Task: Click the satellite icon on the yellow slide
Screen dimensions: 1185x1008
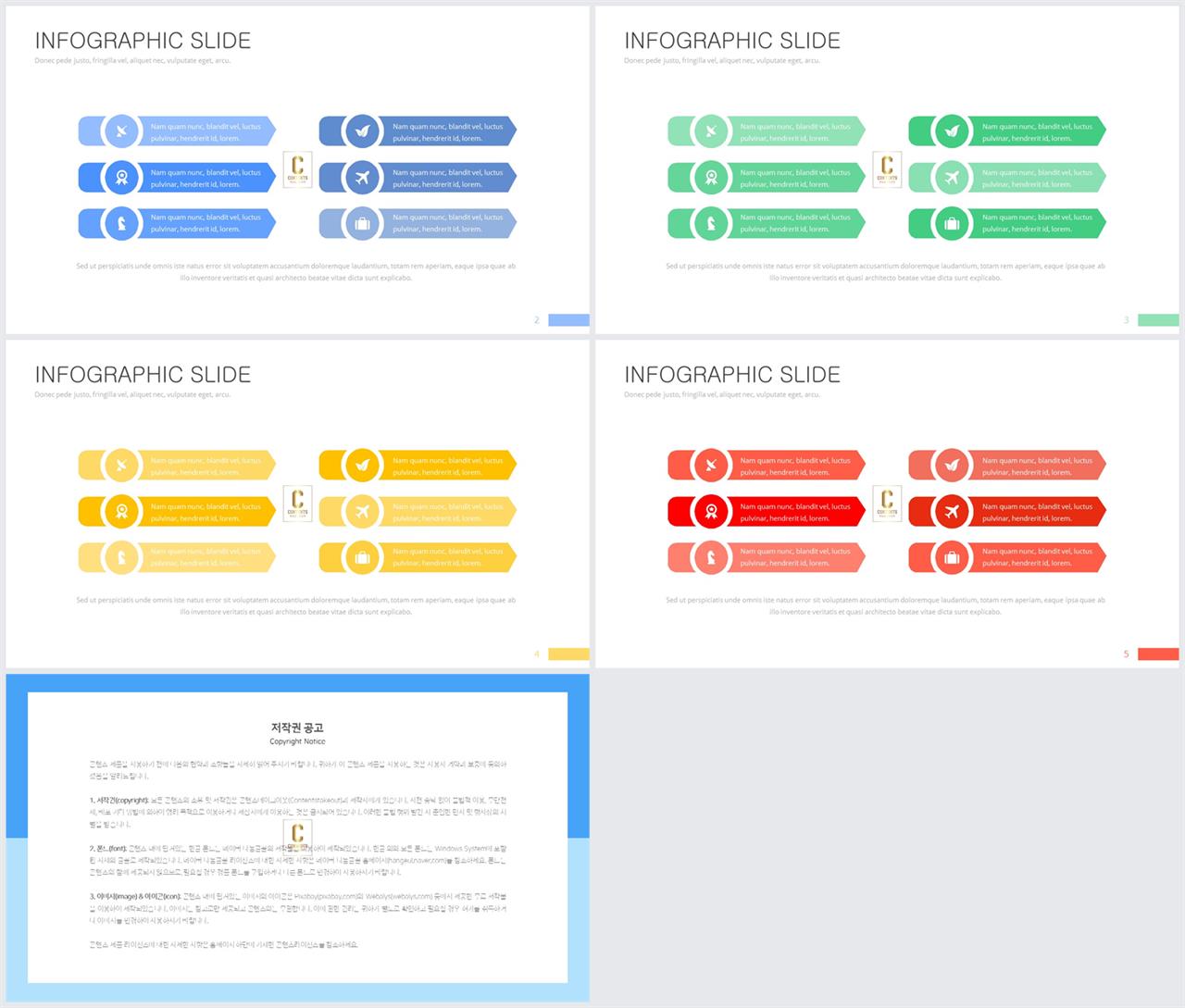Action: [121, 466]
